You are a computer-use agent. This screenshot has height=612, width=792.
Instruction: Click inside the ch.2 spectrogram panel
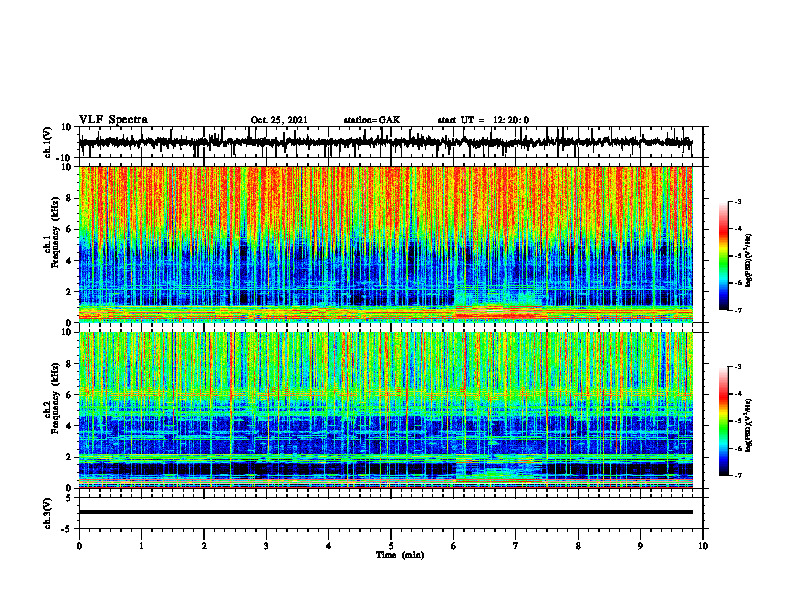tap(386, 410)
